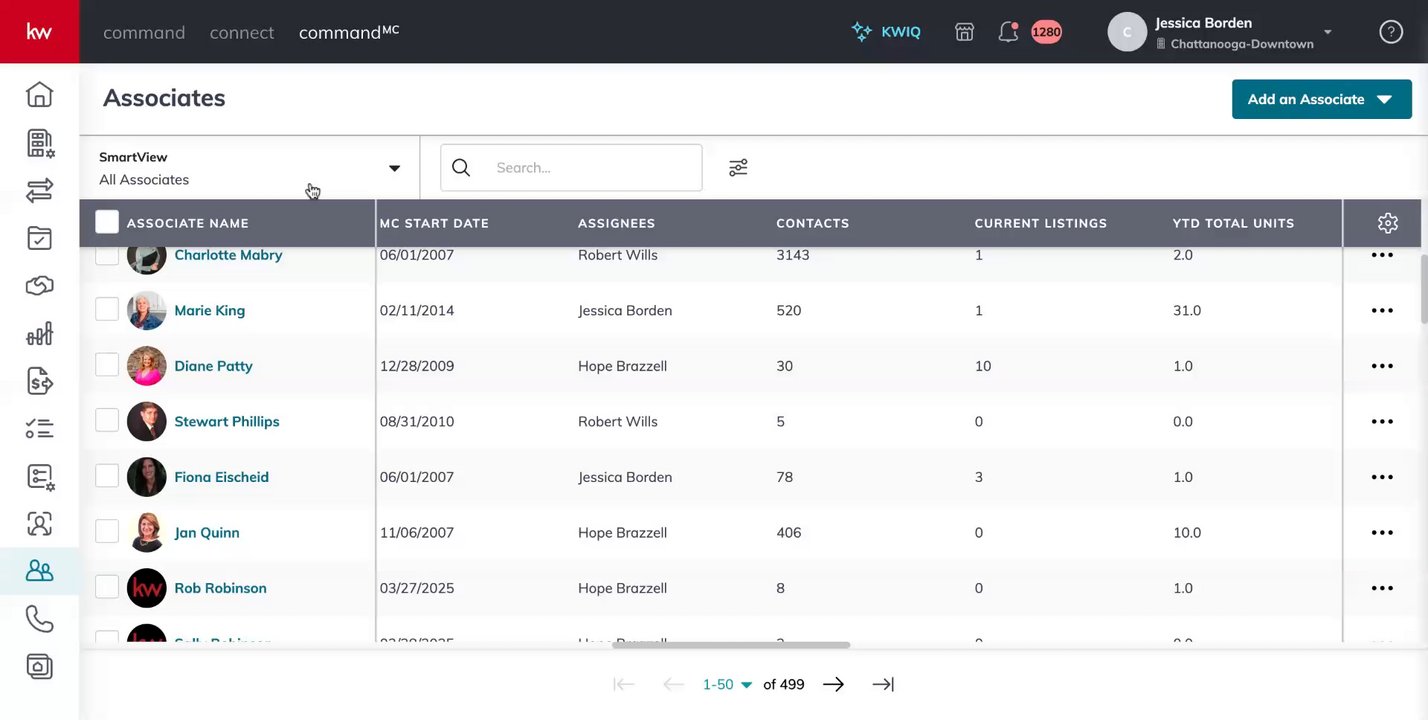Open the folder checkmark sidebar icon
This screenshot has width=1428, height=720.
39,238
